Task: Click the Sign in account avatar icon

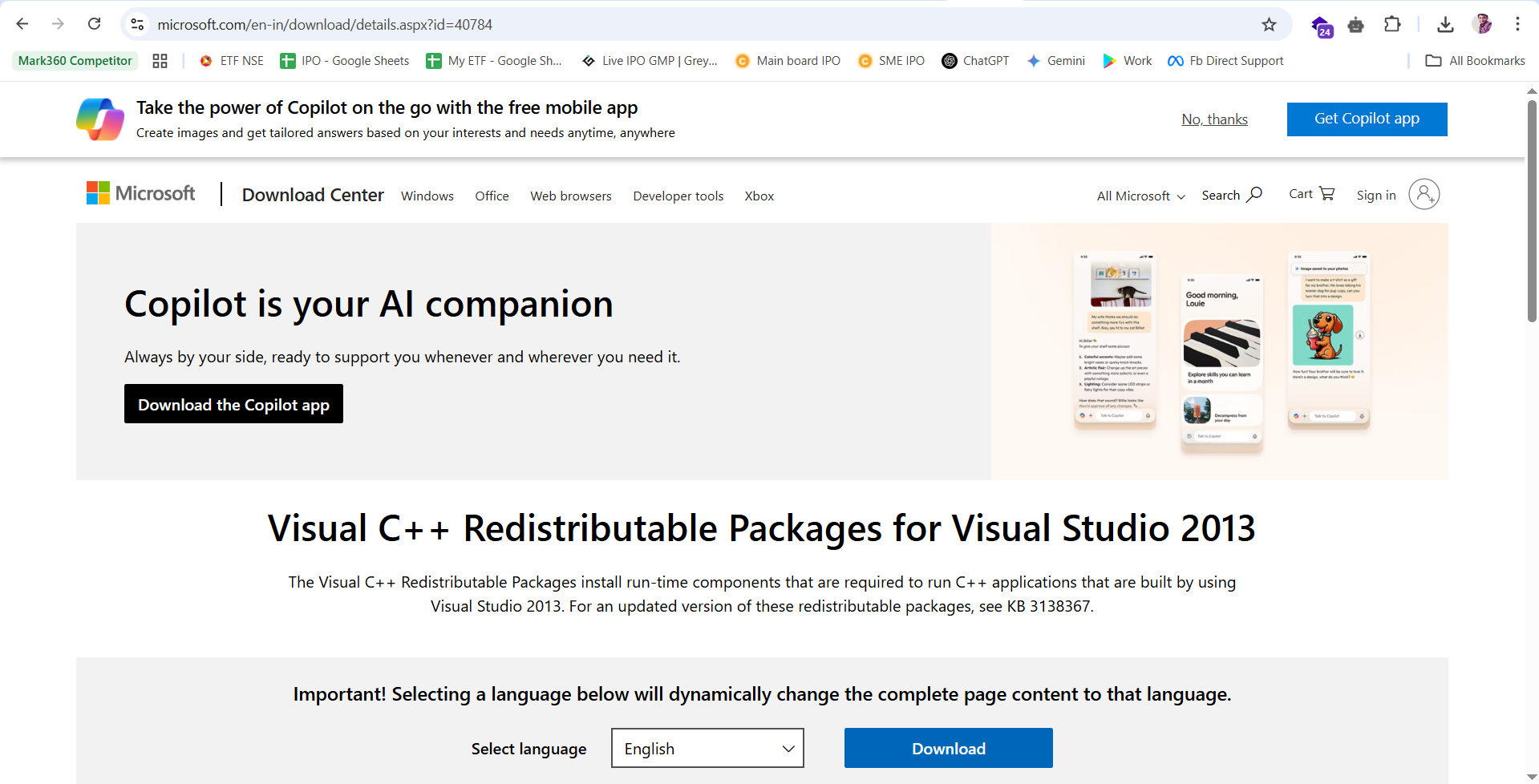Action: pos(1424,194)
